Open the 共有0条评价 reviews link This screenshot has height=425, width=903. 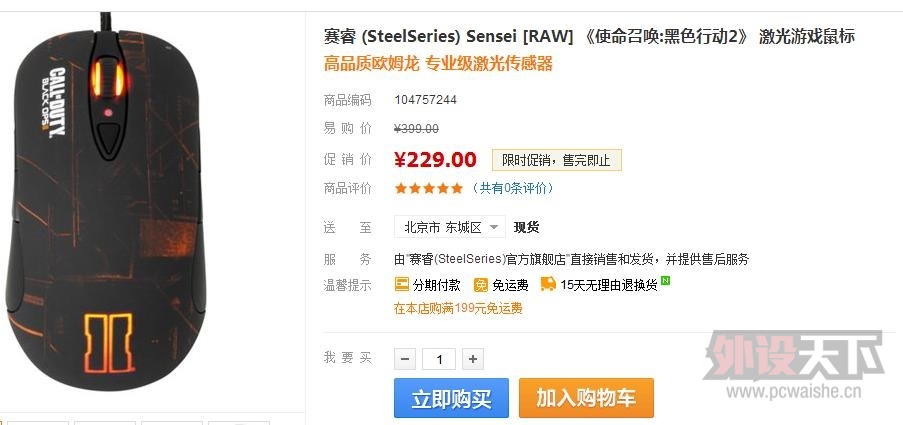pyautogui.click(x=513, y=188)
